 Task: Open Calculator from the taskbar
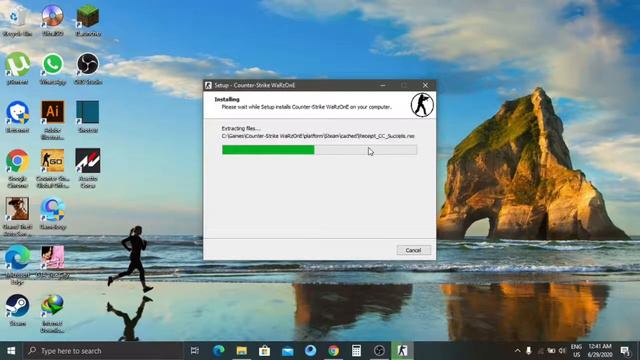tap(356, 351)
